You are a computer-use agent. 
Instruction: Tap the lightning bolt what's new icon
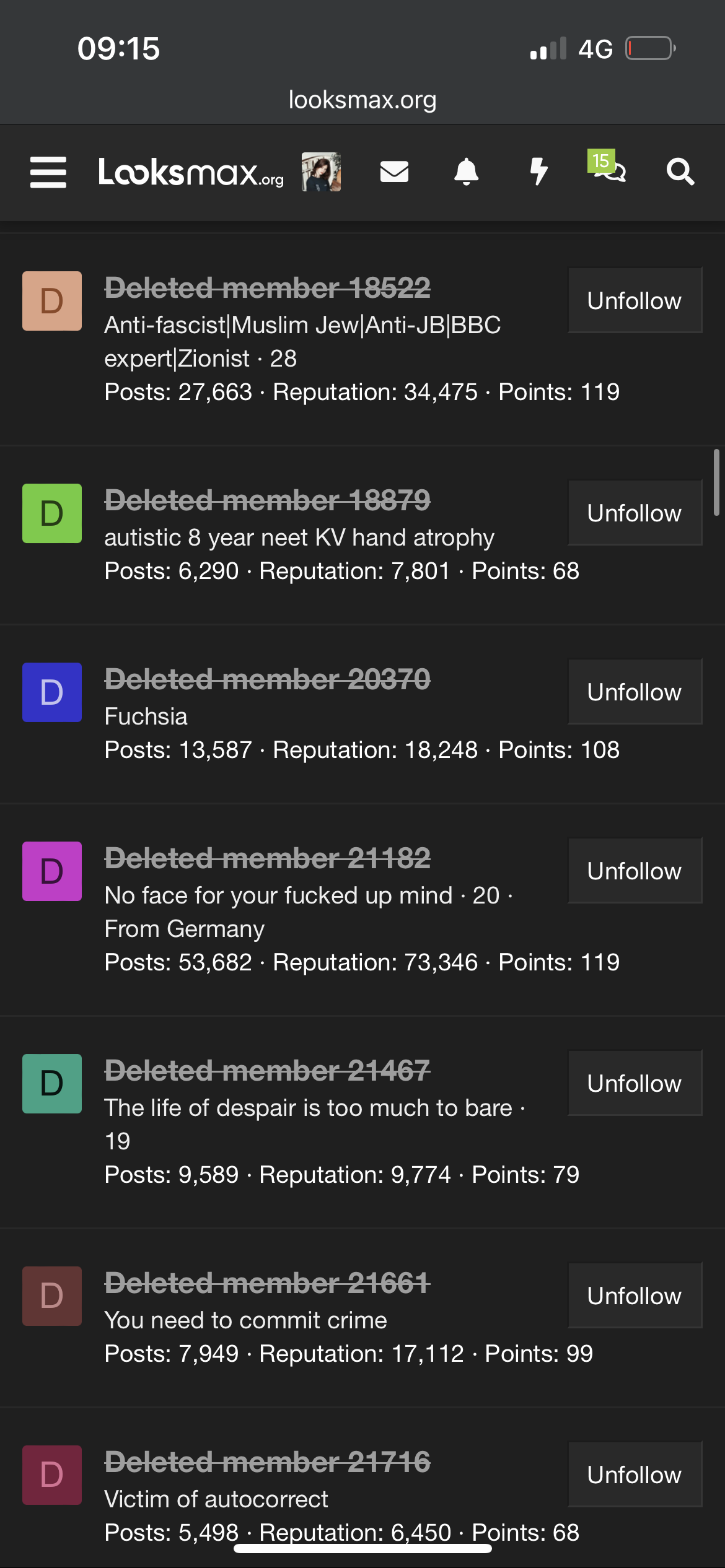(539, 172)
